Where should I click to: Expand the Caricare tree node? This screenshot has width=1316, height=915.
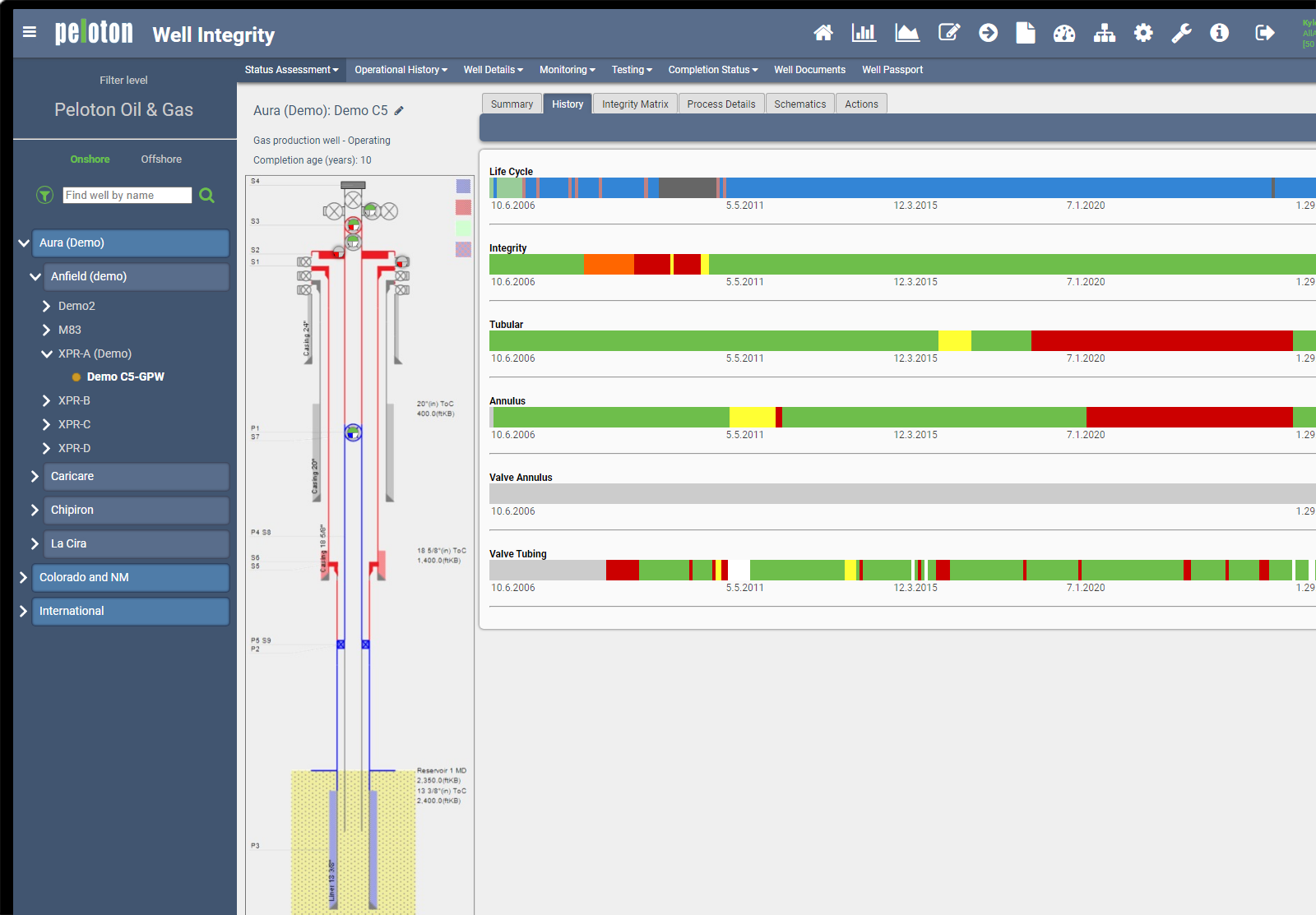(x=34, y=476)
